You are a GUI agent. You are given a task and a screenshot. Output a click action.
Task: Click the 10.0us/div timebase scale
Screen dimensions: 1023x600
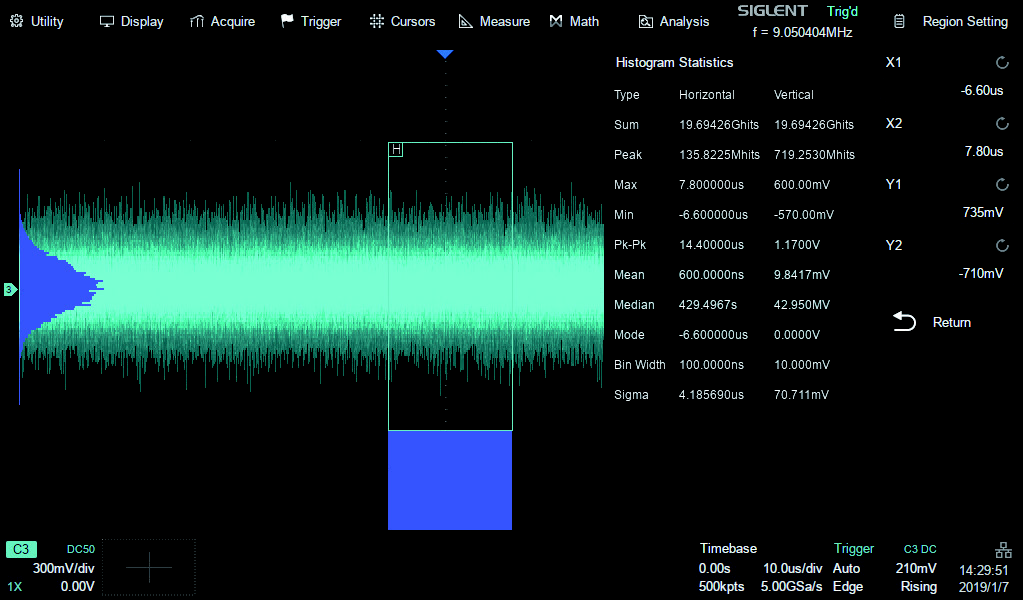tap(793, 569)
